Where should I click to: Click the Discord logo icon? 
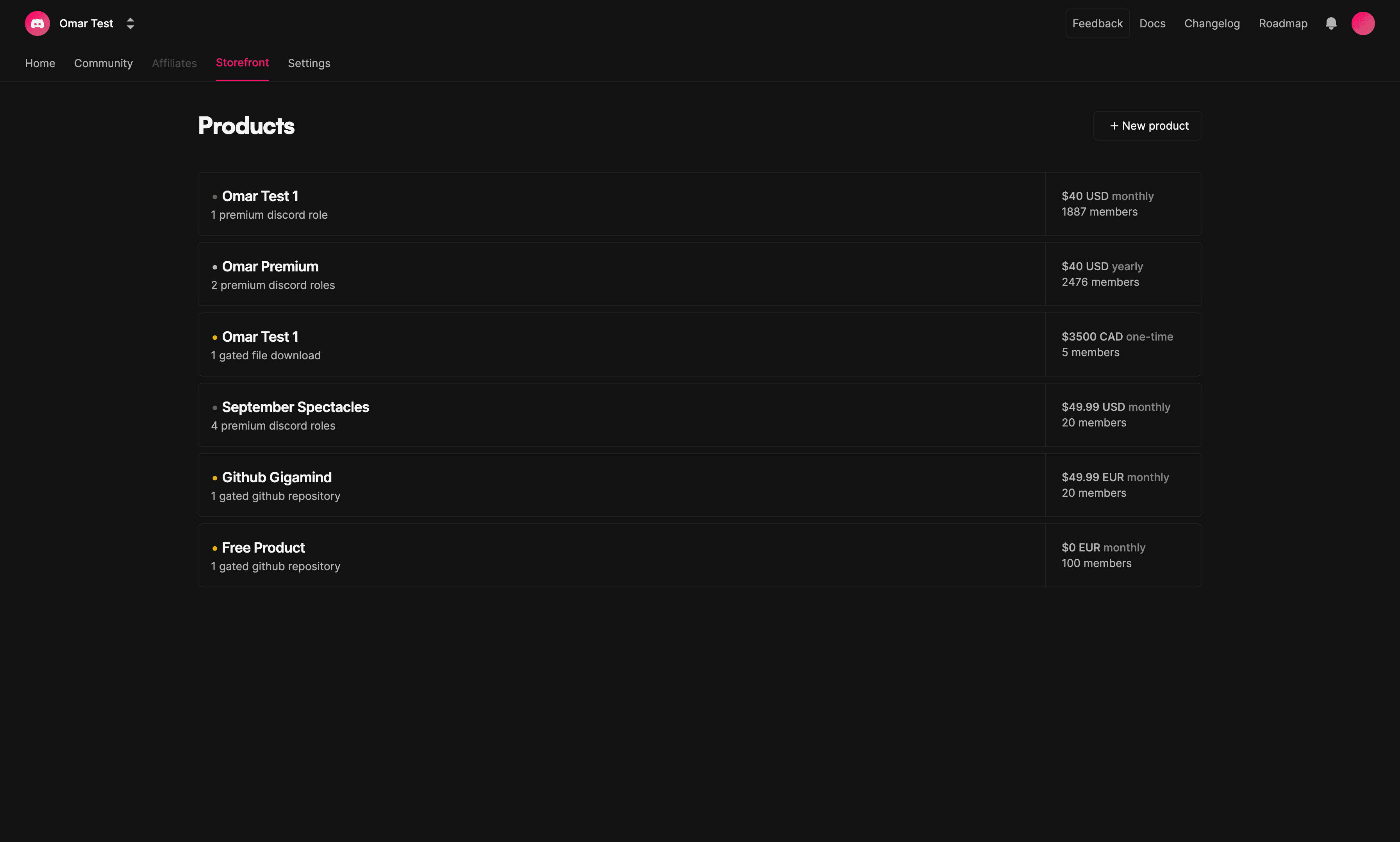coord(37,23)
